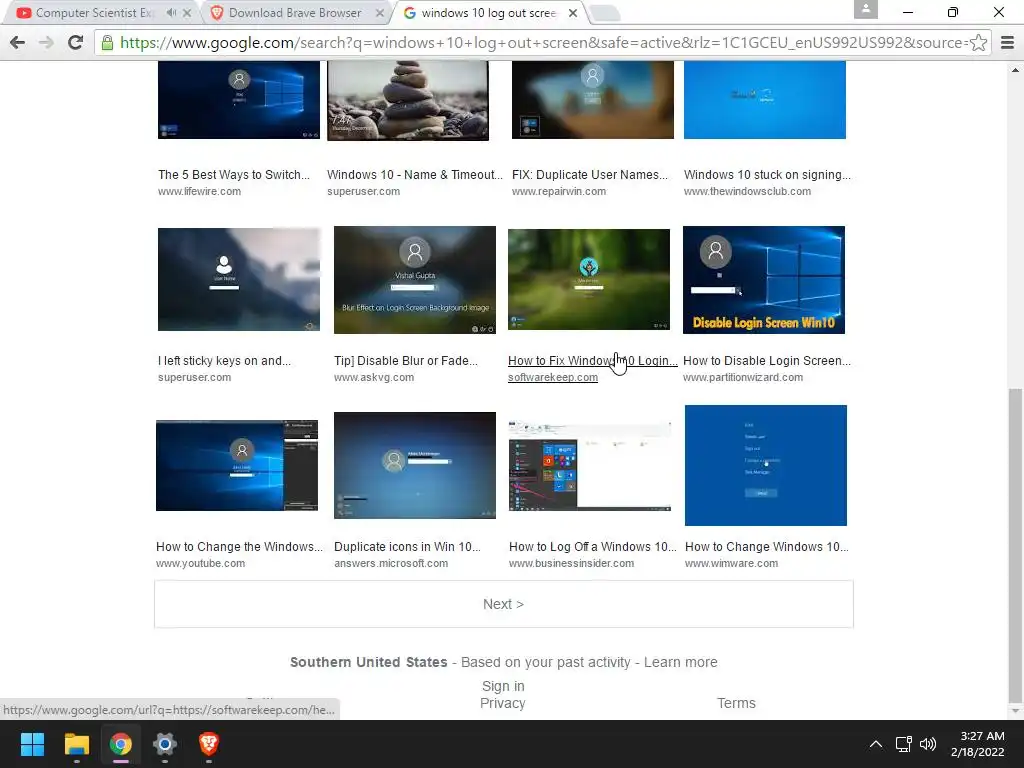Mute the Computer Scientist tab audio icon
This screenshot has width=1024, height=768.
171,12
